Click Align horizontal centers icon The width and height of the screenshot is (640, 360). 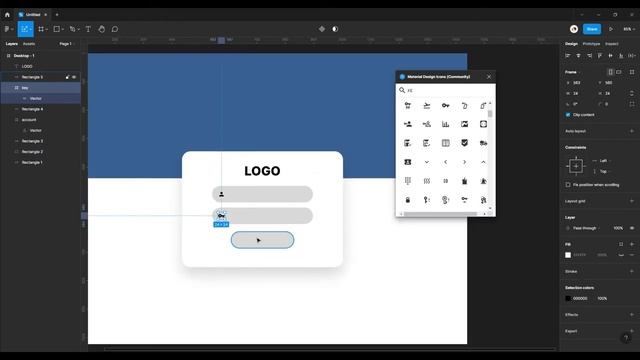point(578,56)
